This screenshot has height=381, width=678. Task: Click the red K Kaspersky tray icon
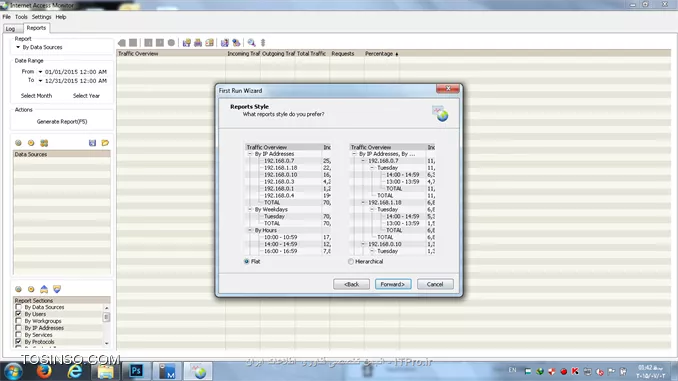pyautogui.click(x=575, y=371)
